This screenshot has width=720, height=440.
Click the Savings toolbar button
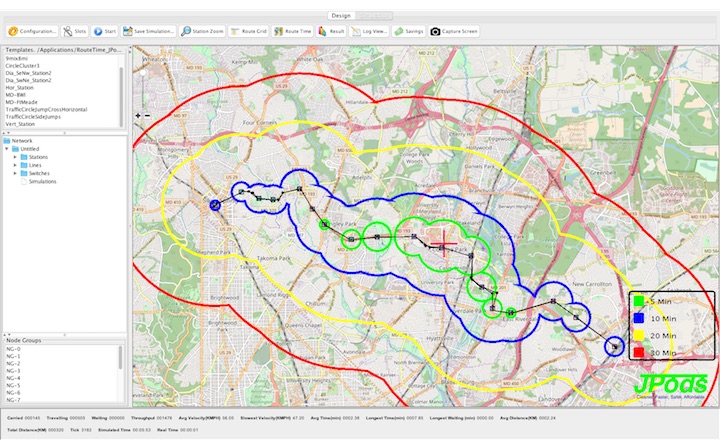(409, 31)
